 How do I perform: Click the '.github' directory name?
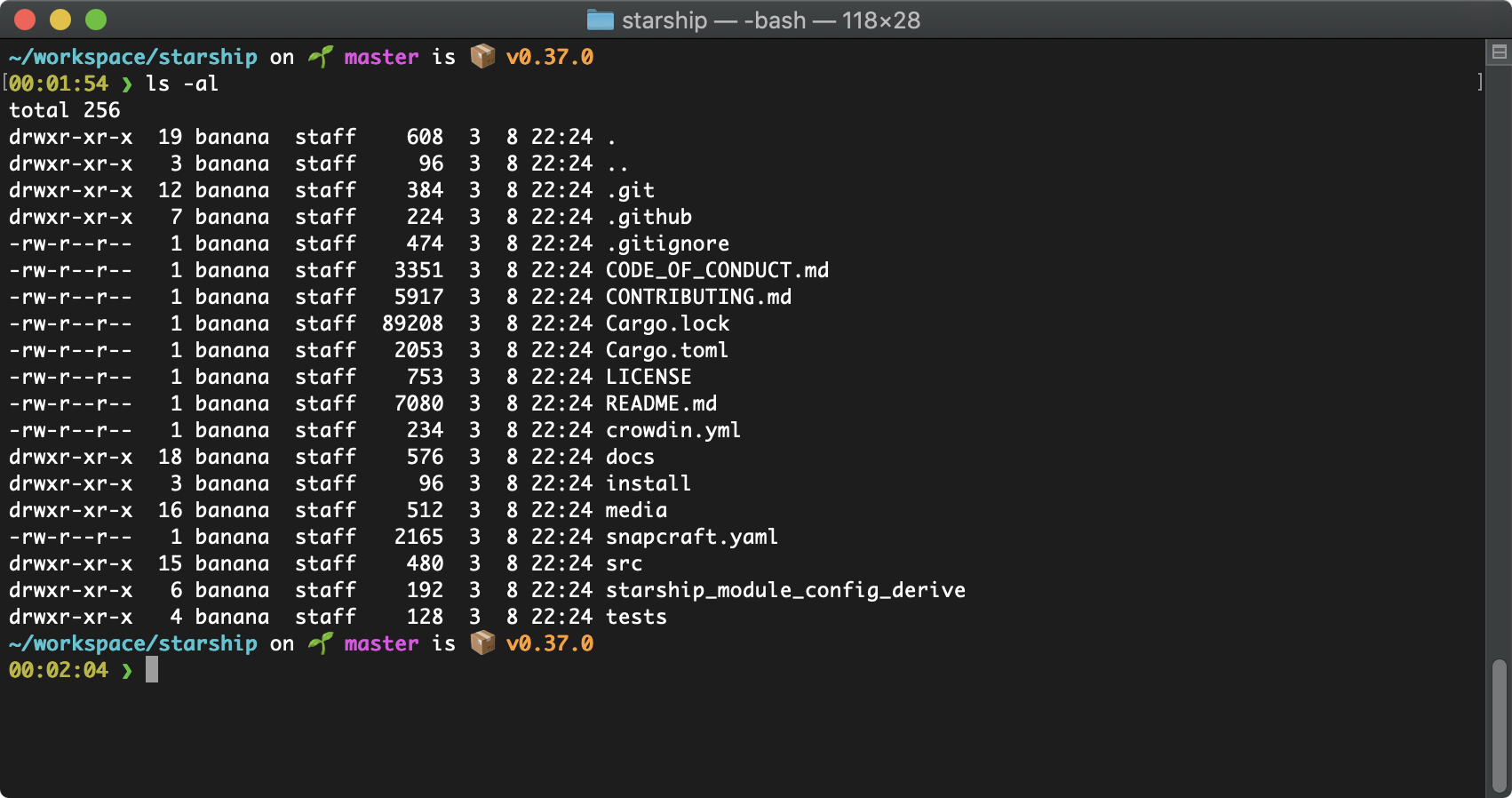pos(649,217)
